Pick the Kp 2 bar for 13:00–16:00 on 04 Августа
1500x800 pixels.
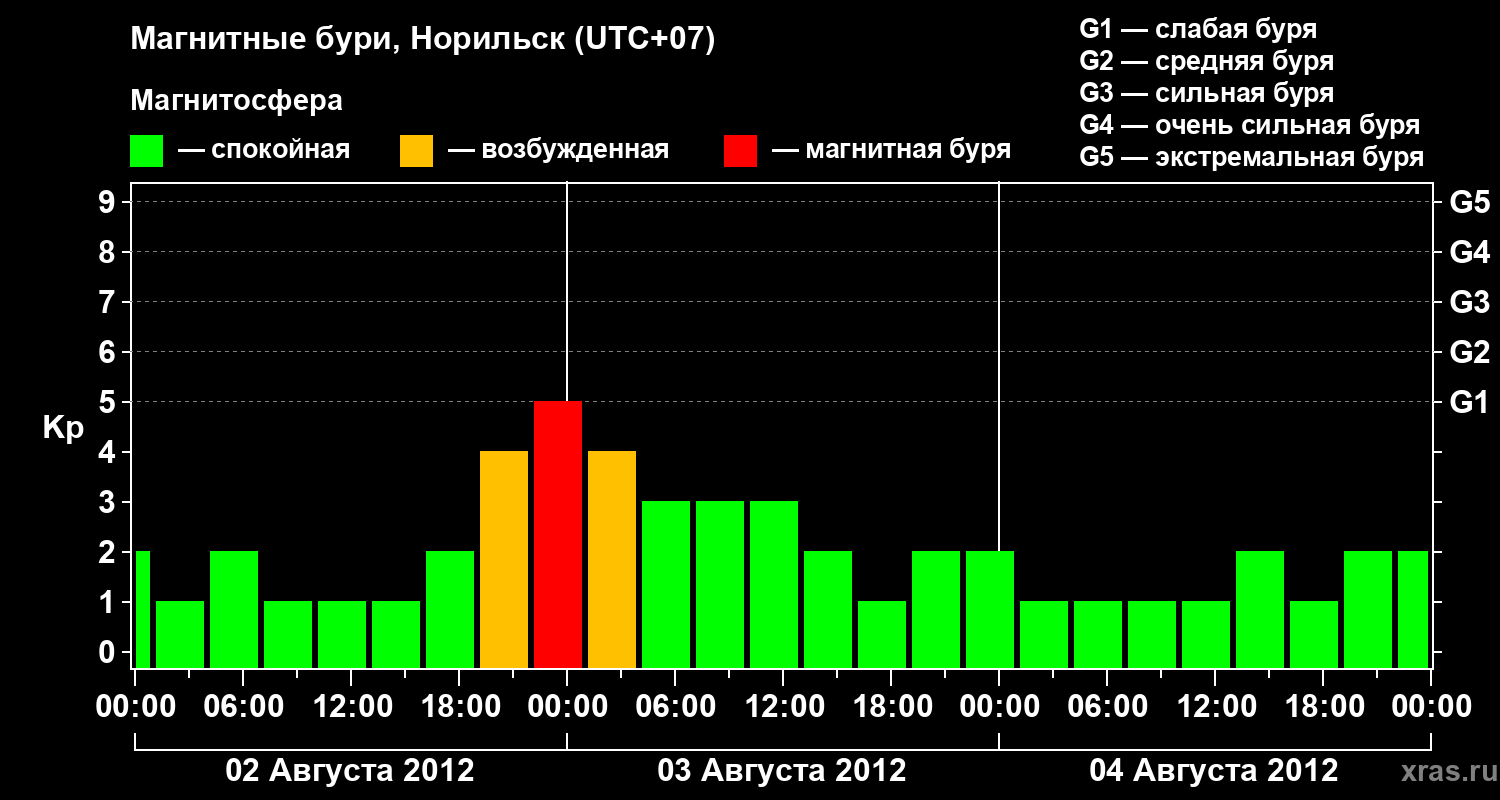(x=1260, y=609)
